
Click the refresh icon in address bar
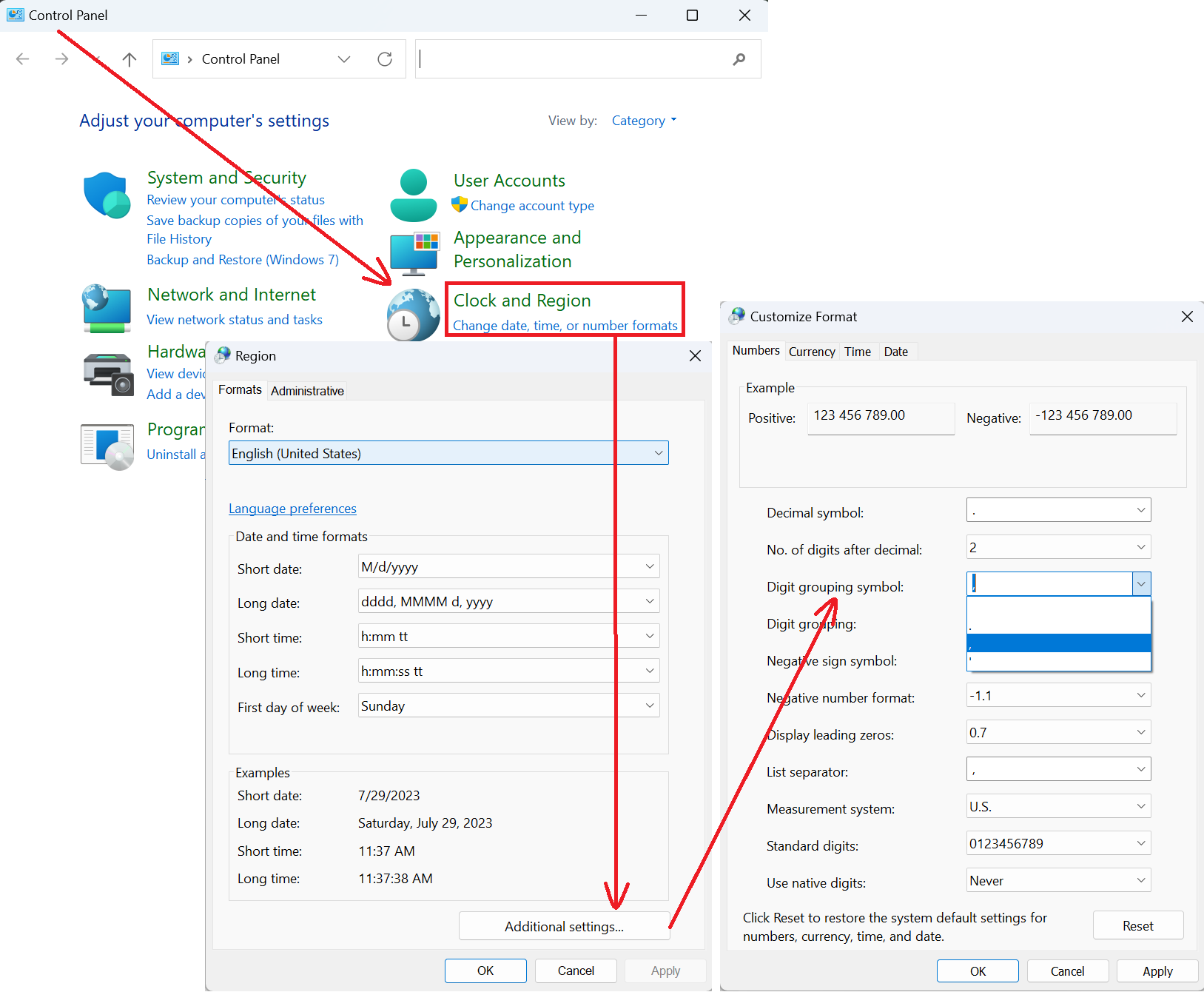[385, 59]
